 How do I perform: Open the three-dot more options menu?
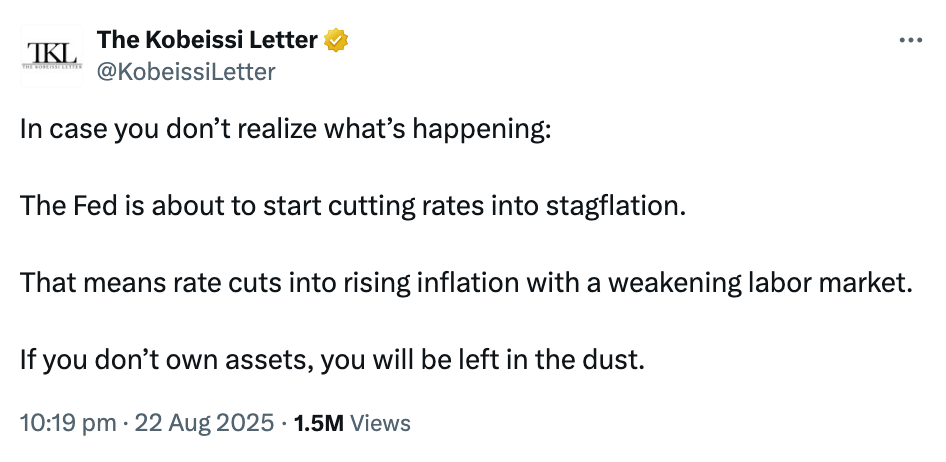(910, 41)
